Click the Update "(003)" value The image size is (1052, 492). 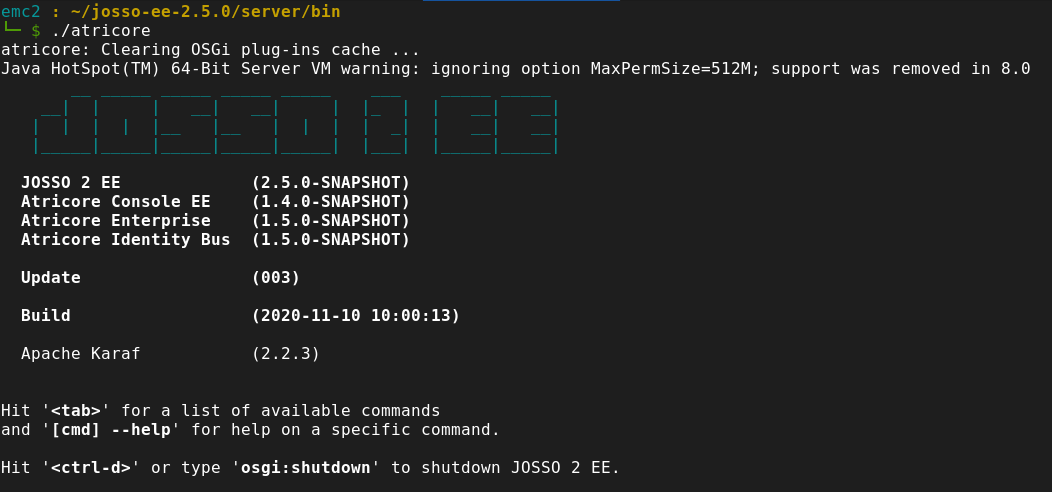click(x=276, y=278)
